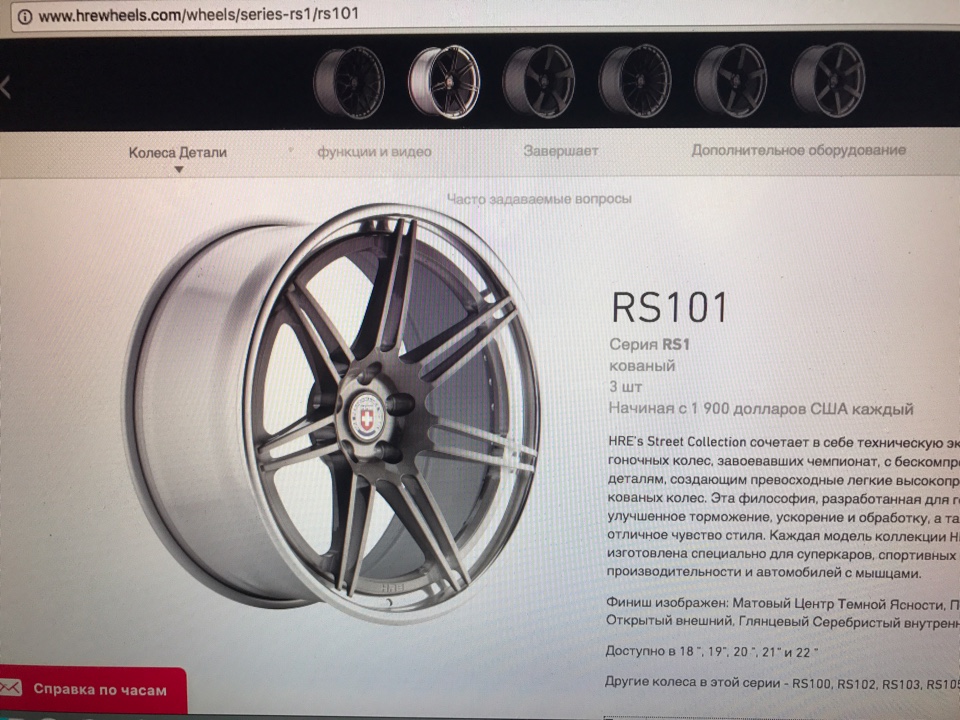The height and width of the screenshot is (720, 960).
Task: Open the Колеса Детали tab
Action: click(178, 152)
